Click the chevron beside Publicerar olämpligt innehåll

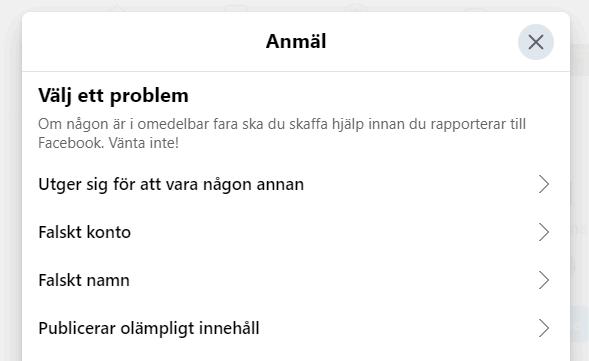click(544, 328)
